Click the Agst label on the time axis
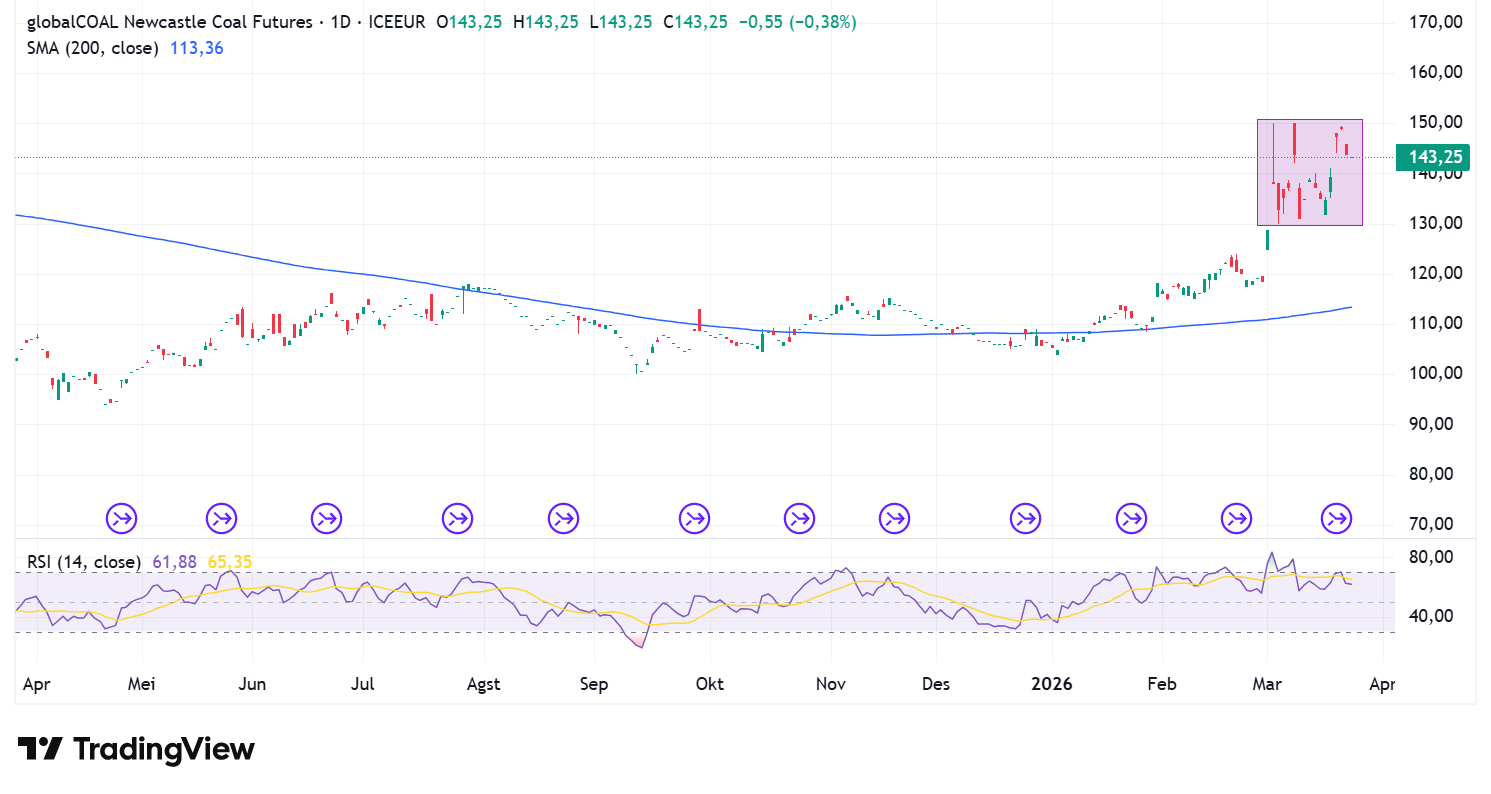The width and height of the screenshot is (1491, 794). click(483, 685)
